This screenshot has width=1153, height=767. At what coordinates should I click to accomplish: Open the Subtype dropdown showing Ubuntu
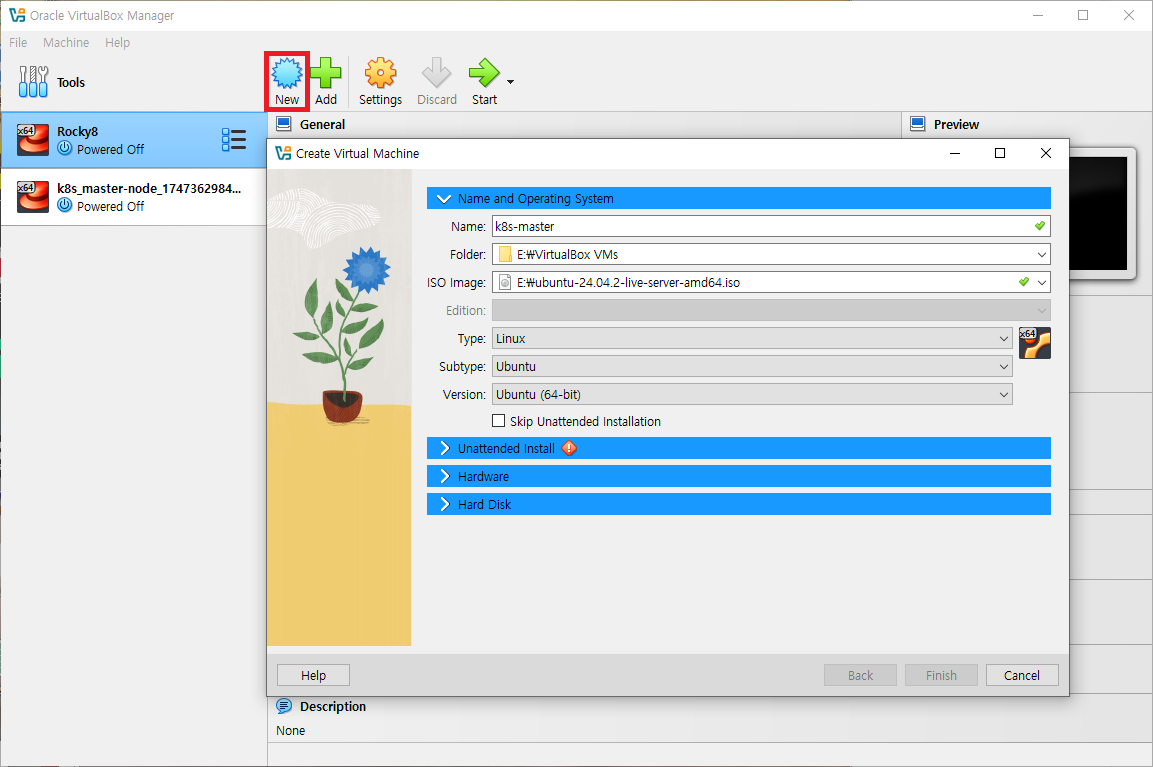[x=752, y=366]
